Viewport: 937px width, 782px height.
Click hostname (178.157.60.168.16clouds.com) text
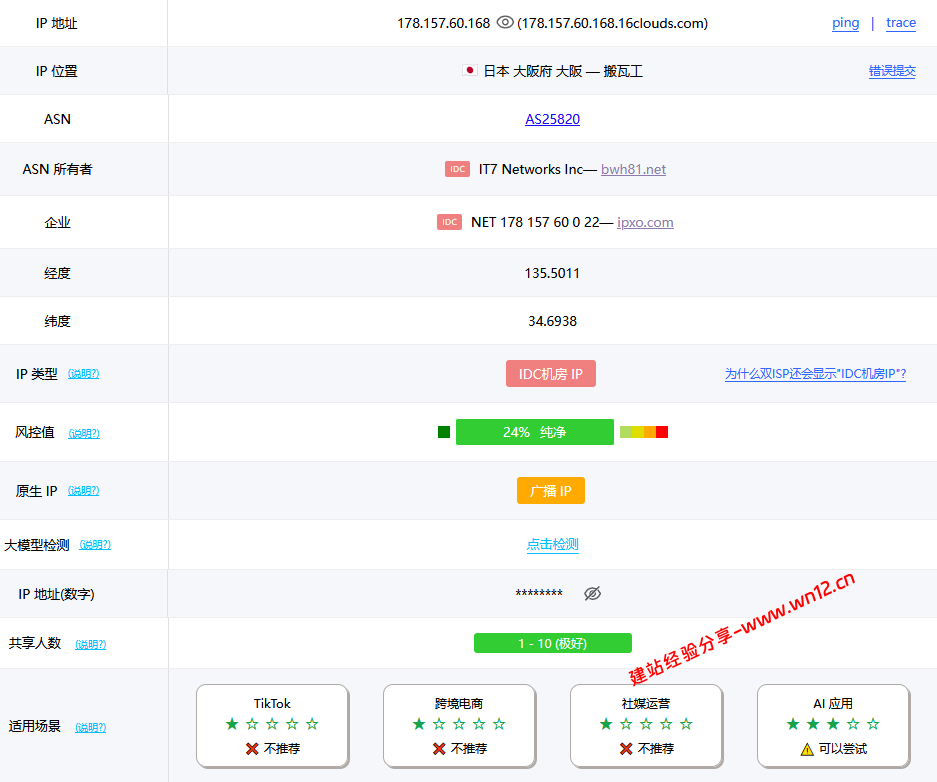click(613, 23)
